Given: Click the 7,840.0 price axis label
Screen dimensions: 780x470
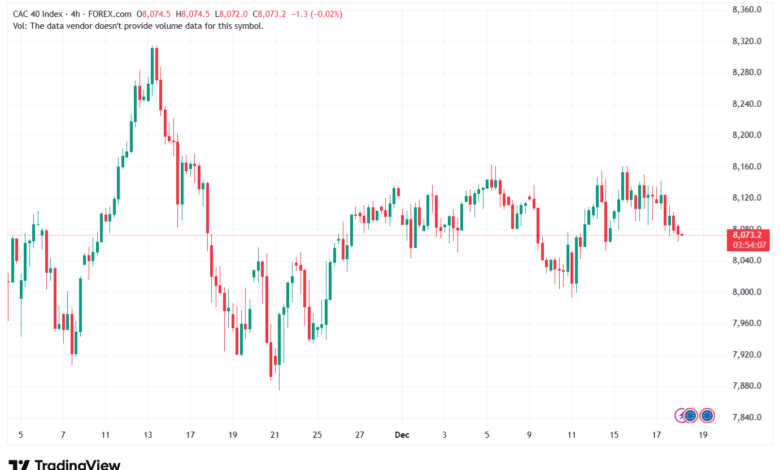Looking at the screenshot, I should coord(748,417).
